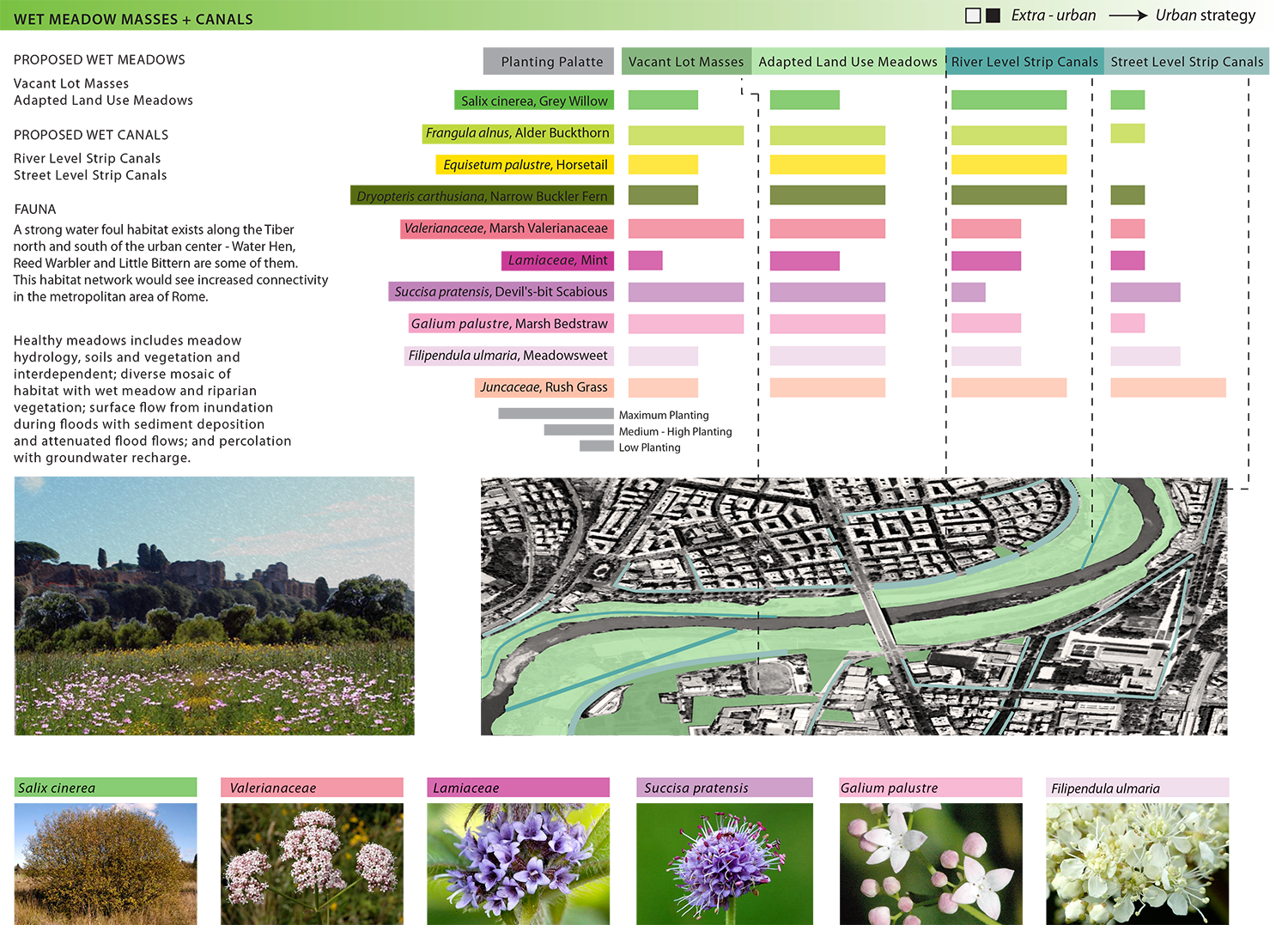Click 'Street Level Strip Canals' in the left text list
This screenshot has width=1288, height=925.
(x=90, y=175)
